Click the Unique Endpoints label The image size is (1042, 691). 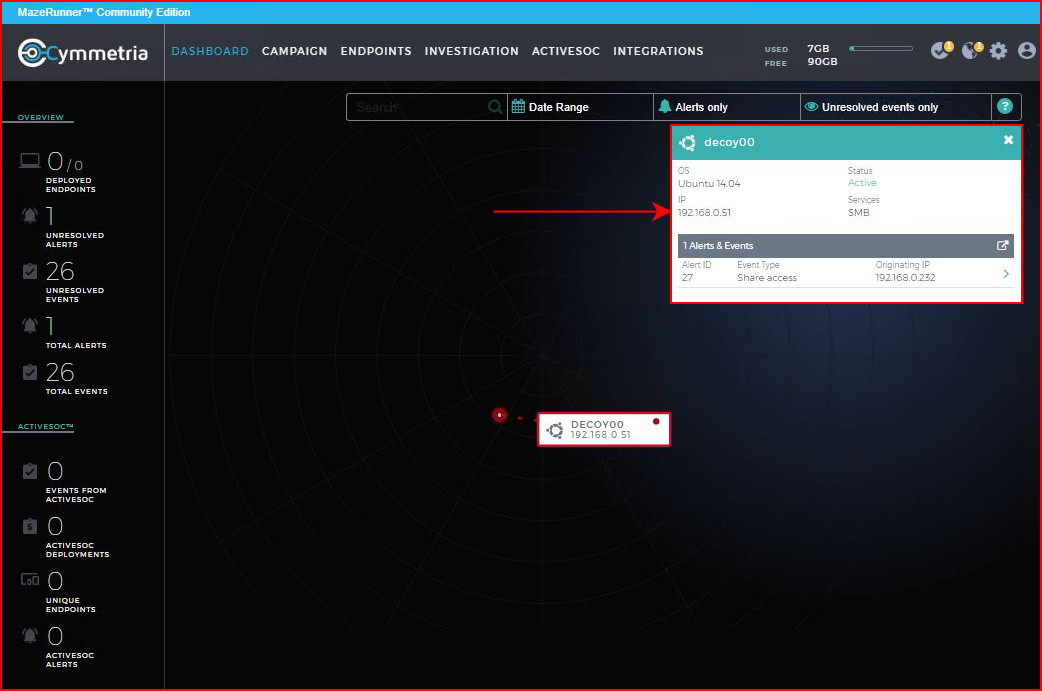[70, 605]
